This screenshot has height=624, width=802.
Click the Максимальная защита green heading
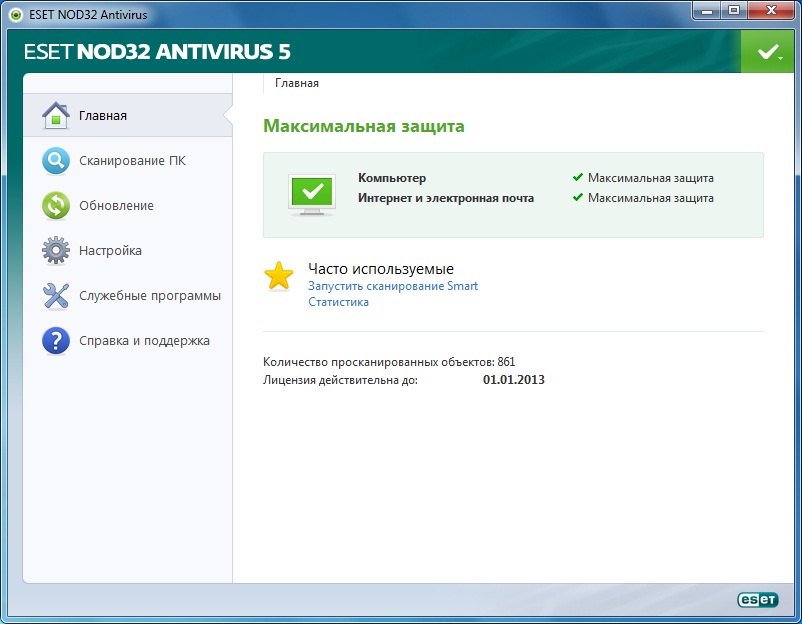point(364,126)
